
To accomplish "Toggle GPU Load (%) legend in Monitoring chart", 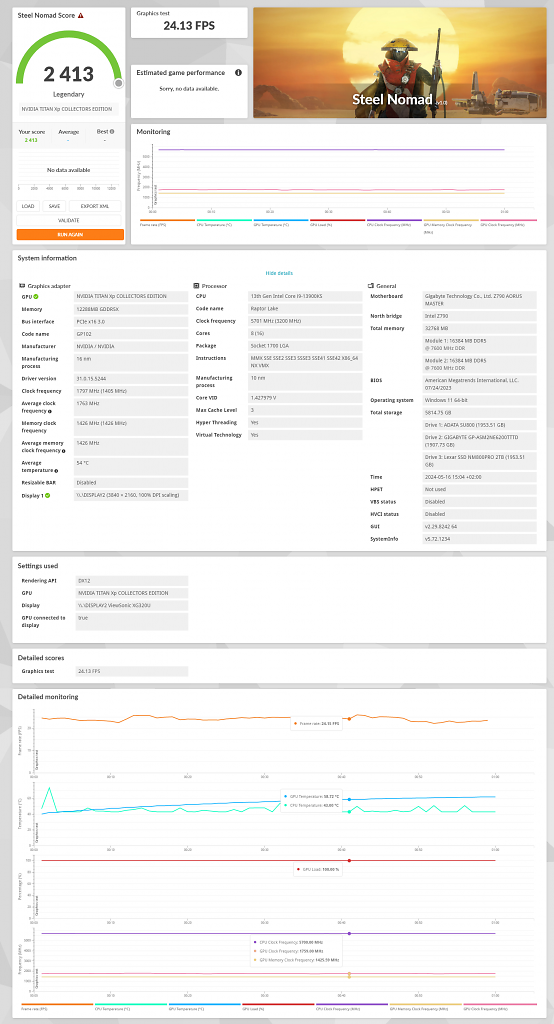I will pos(338,223).
